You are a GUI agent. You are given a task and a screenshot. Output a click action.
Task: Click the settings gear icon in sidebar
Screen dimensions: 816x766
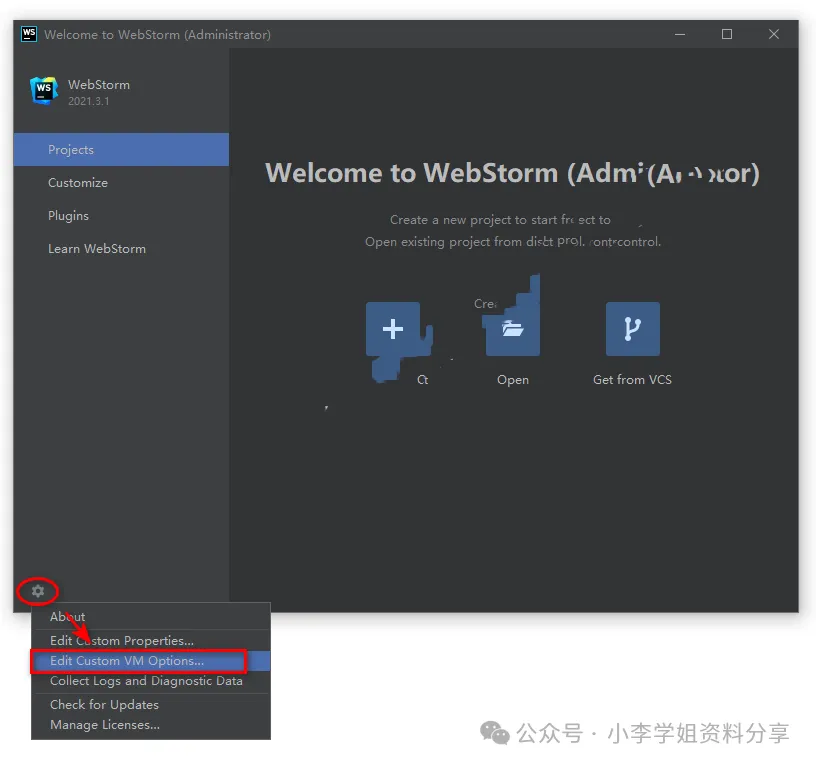pyautogui.click(x=37, y=591)
